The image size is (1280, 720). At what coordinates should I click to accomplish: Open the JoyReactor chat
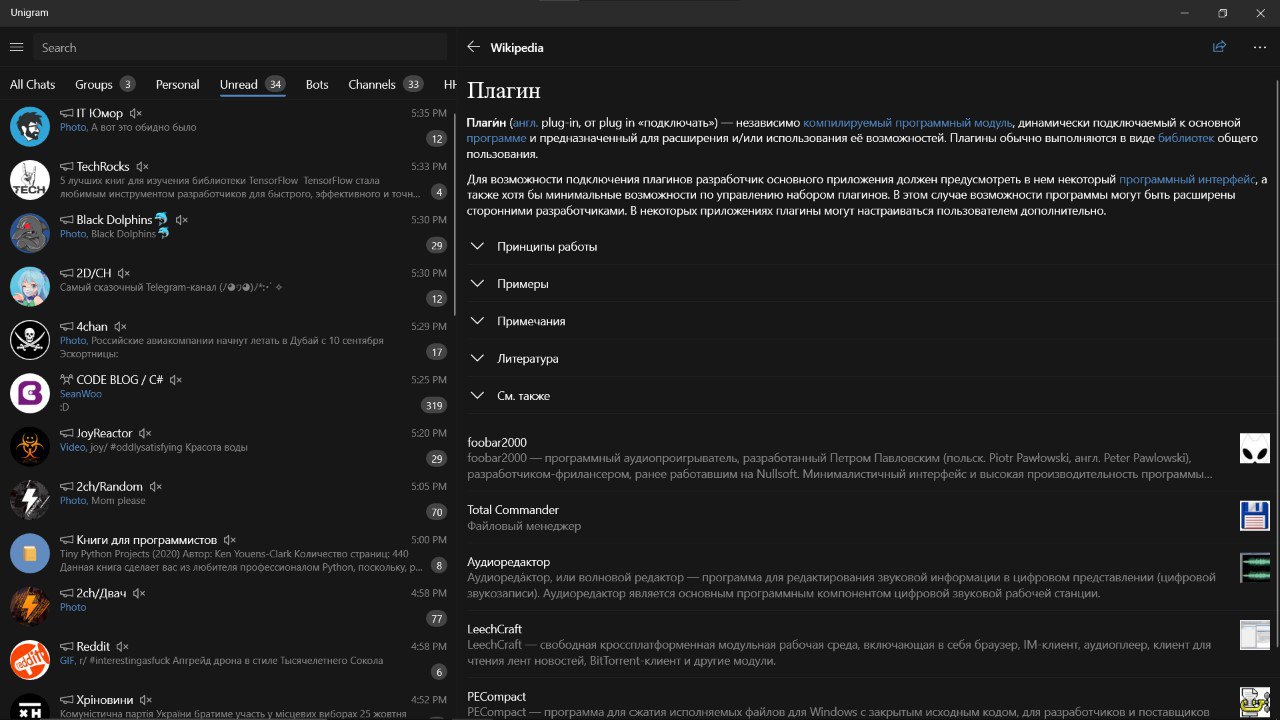(x=228, y=446)
